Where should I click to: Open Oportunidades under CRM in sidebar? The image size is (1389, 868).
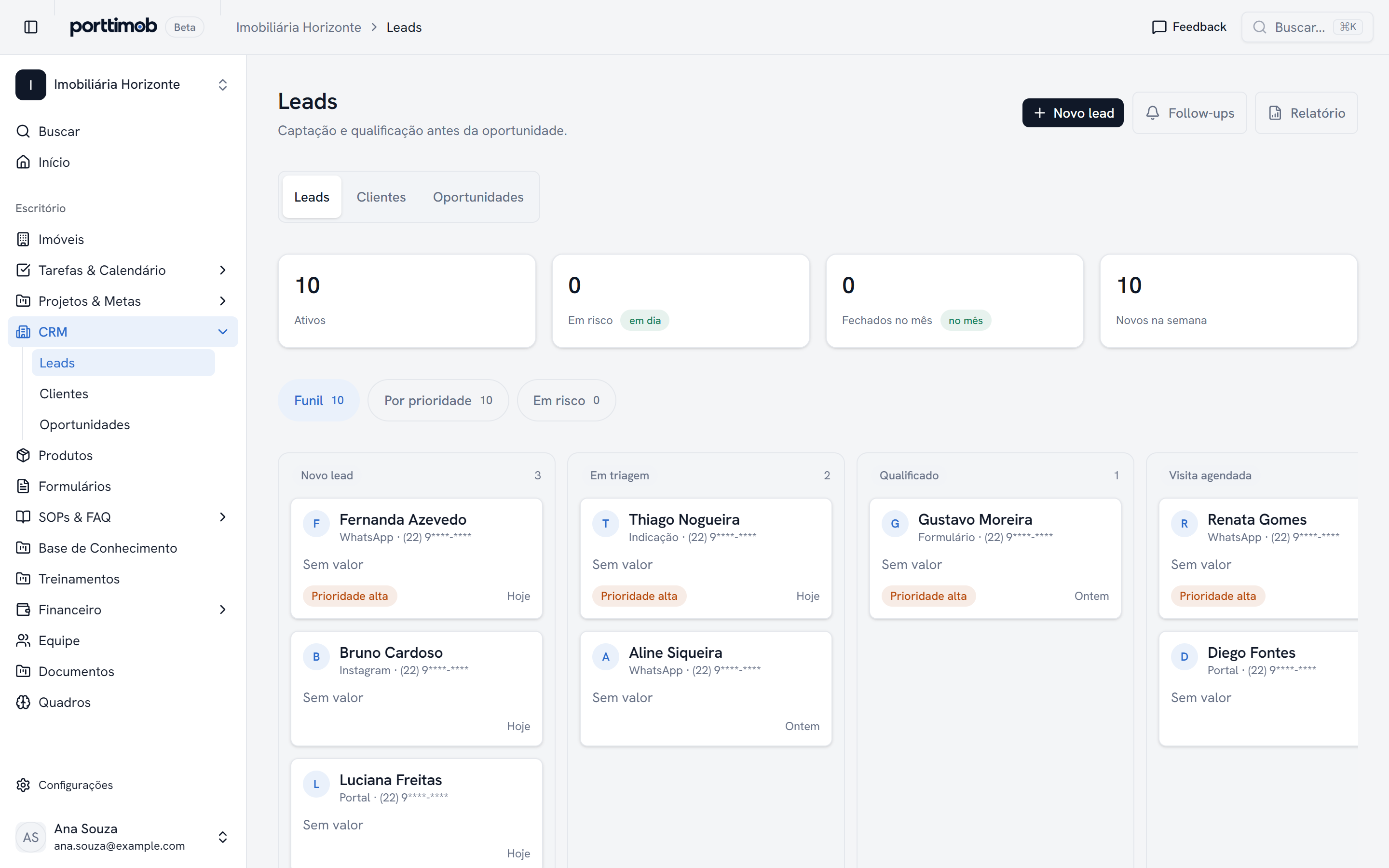(x=123, y=425)
